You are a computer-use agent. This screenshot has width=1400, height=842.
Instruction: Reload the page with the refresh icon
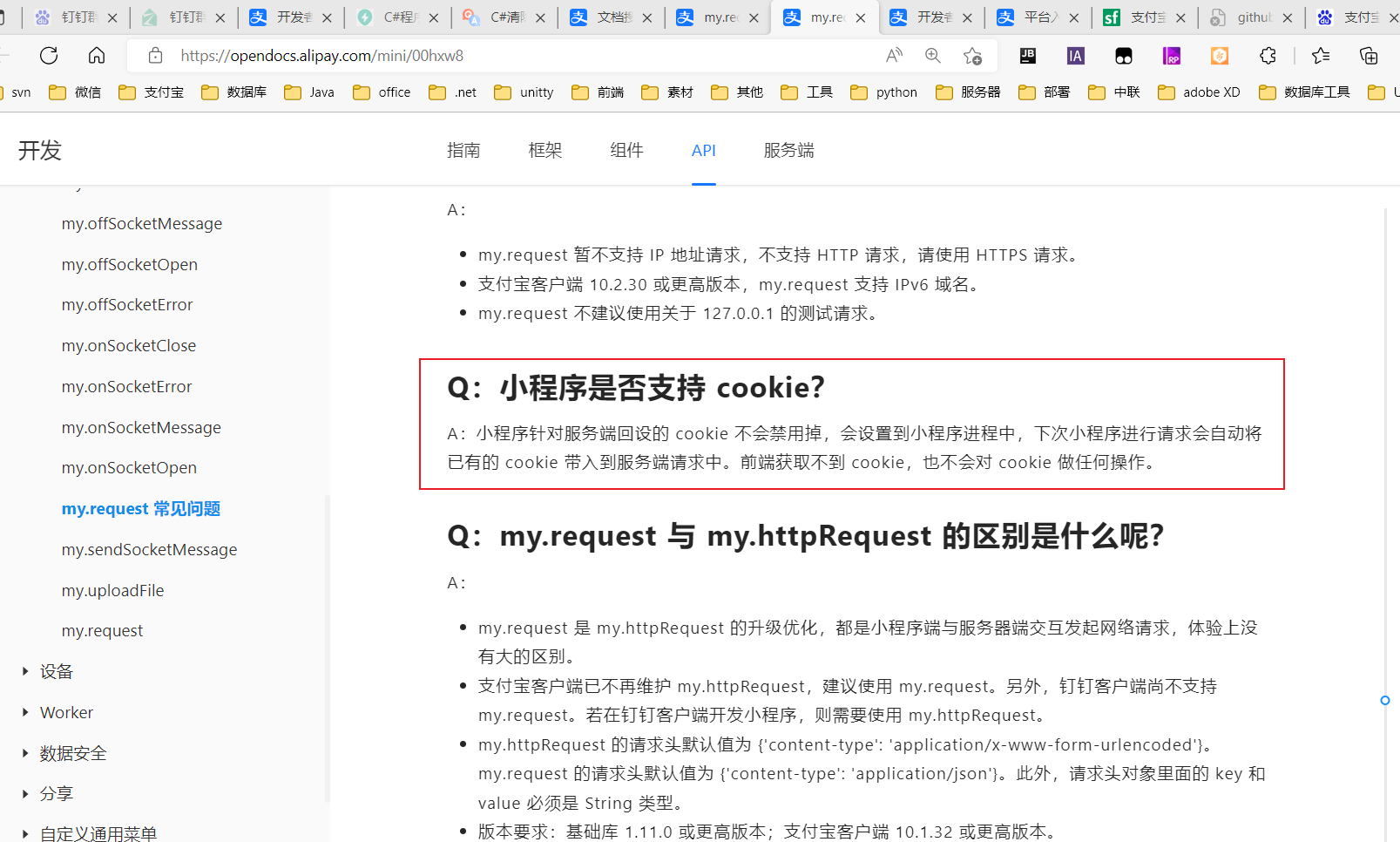coord(49,56)
